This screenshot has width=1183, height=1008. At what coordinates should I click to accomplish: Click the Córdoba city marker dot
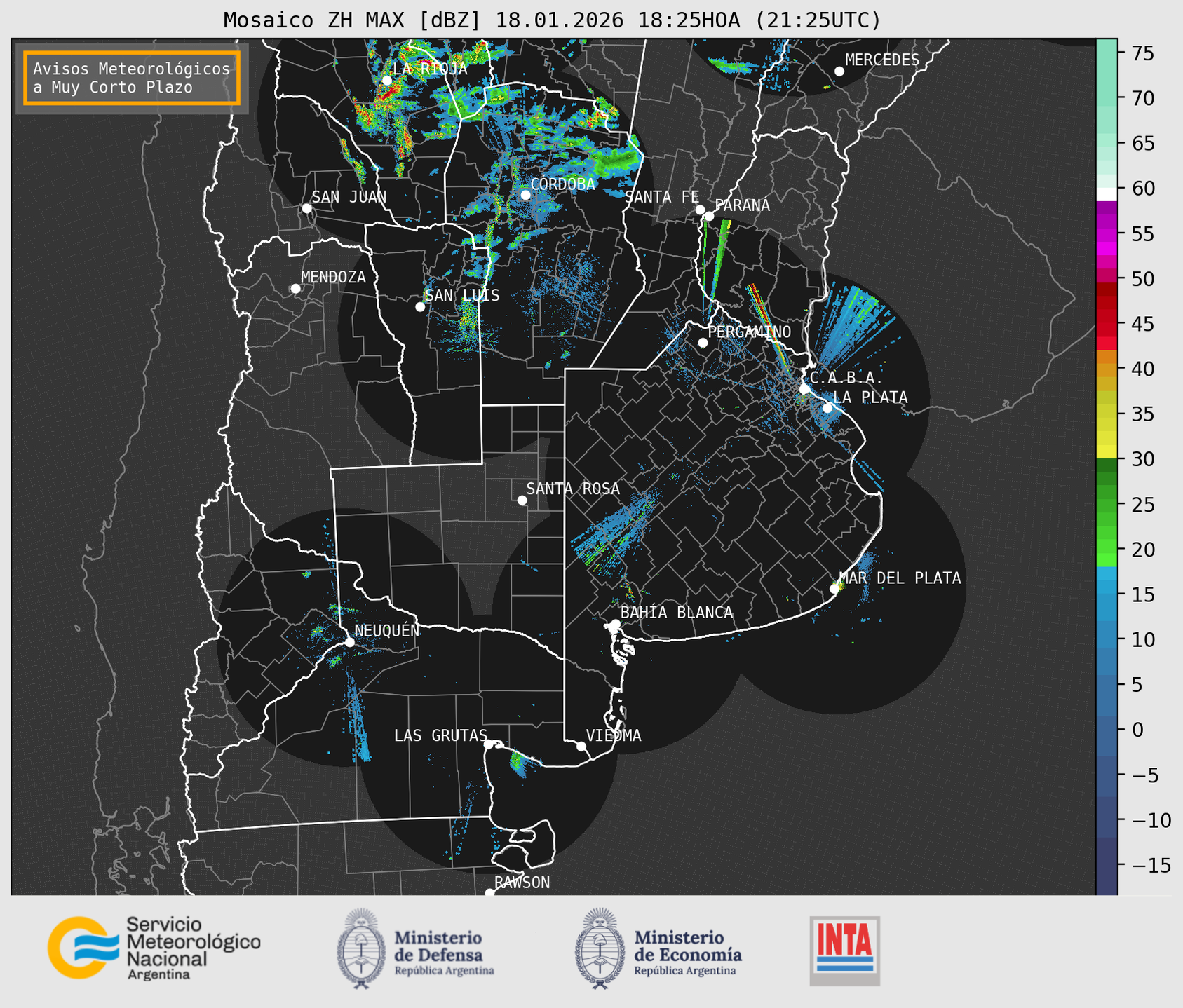tap(525, 195)
